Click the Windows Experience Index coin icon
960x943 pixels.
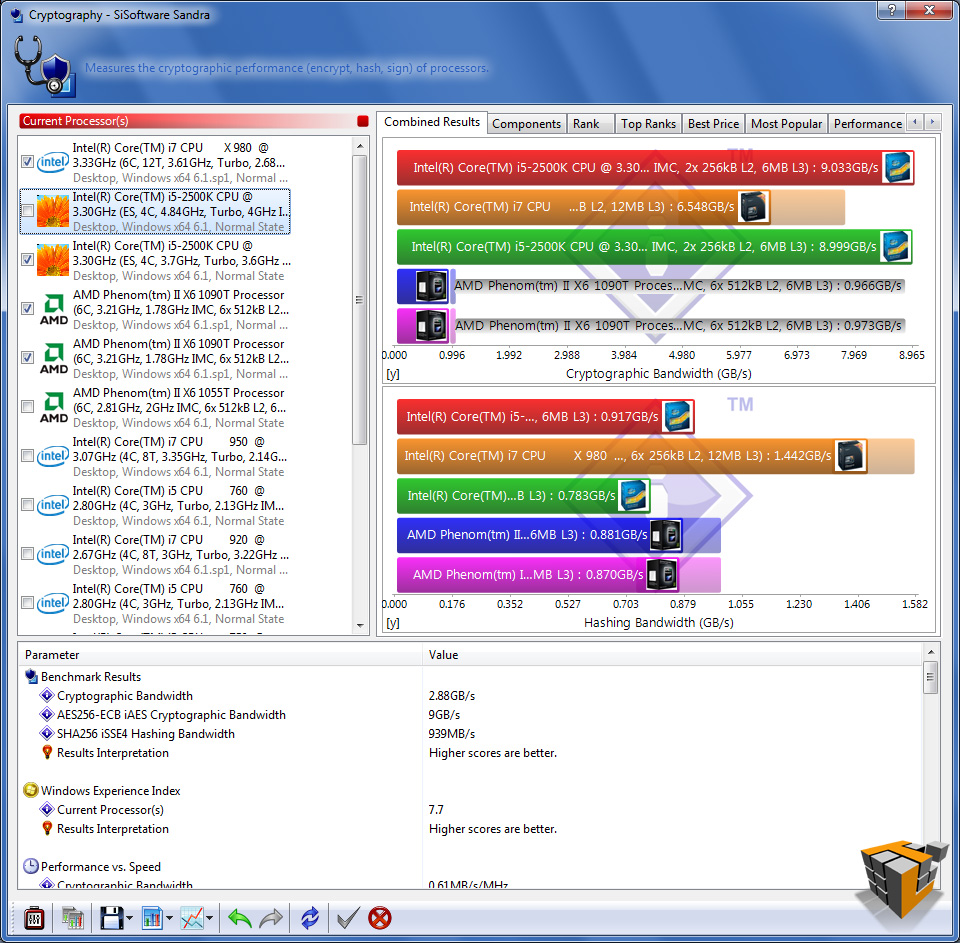(x=31, y=791)
